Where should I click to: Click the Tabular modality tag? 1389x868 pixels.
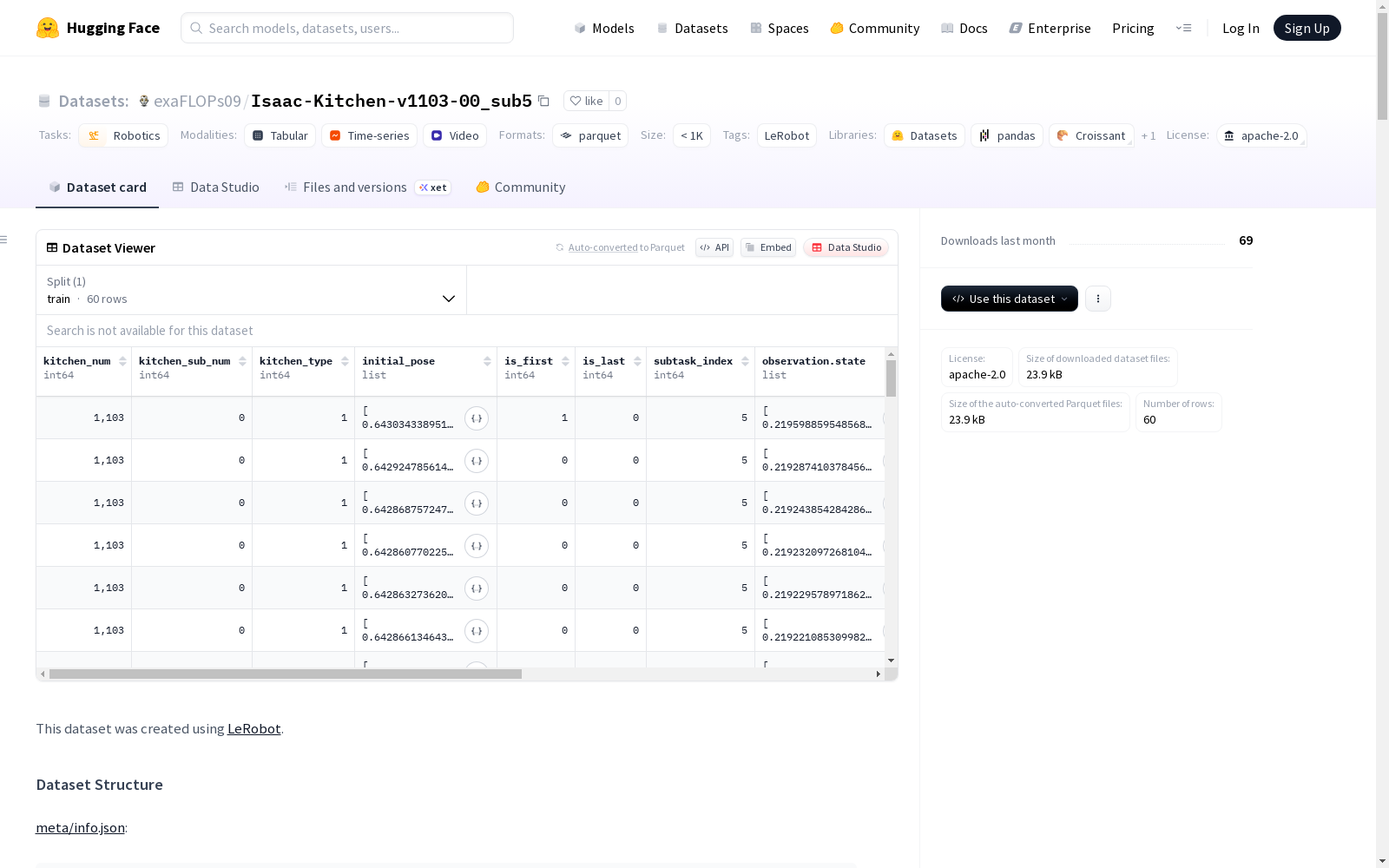[x=280, y=135]
